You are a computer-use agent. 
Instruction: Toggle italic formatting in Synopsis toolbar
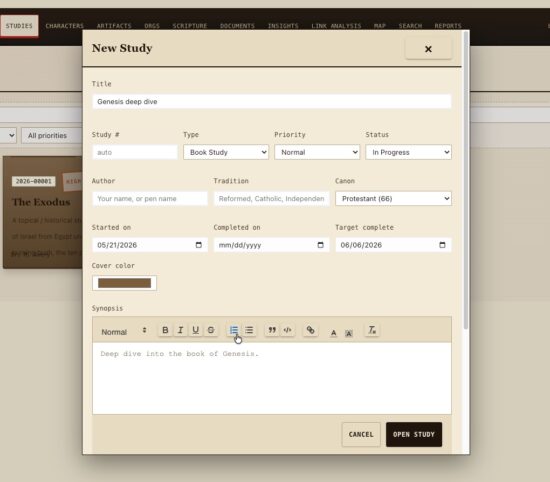pyautogui.click(x=180, y=330)
